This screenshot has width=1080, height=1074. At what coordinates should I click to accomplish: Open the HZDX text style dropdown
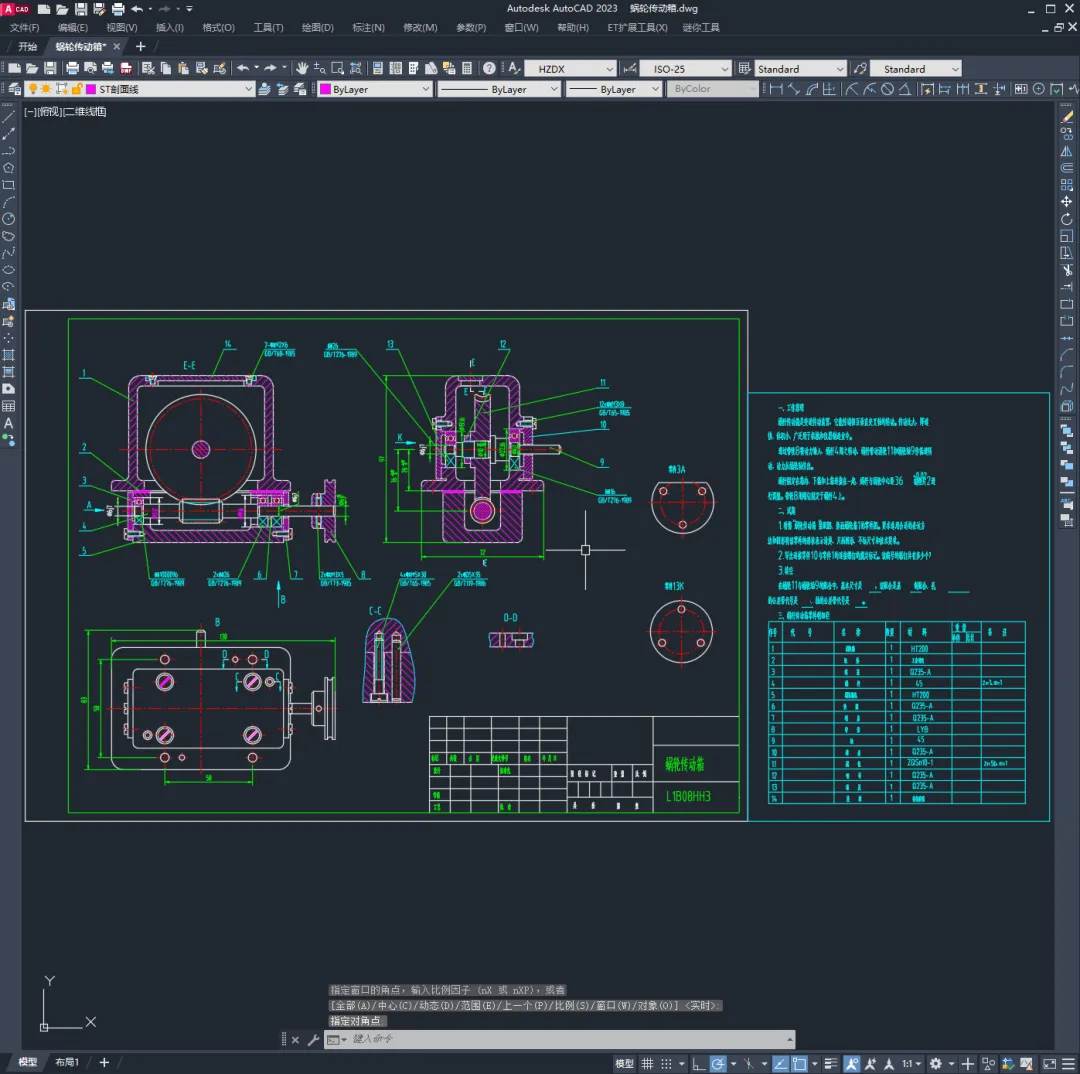pos(570,69)
